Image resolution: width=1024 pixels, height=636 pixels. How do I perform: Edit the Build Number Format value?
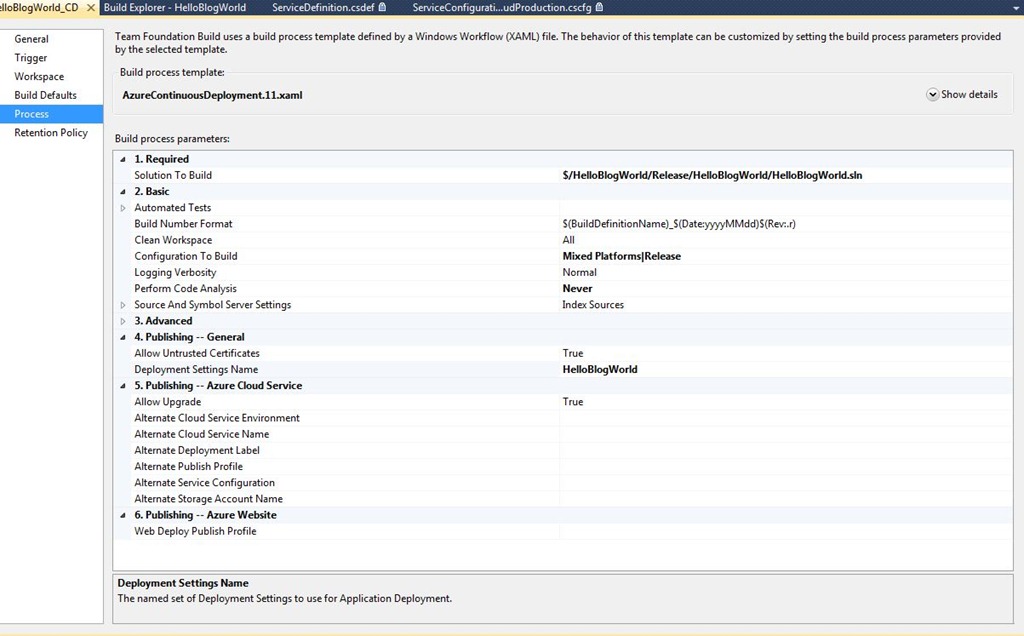click(679, 223)
